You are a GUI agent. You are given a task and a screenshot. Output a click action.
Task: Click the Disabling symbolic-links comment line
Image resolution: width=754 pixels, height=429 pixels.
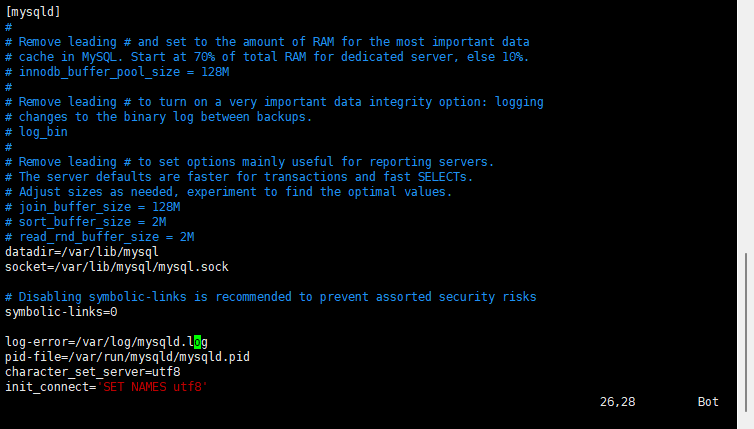271,297
